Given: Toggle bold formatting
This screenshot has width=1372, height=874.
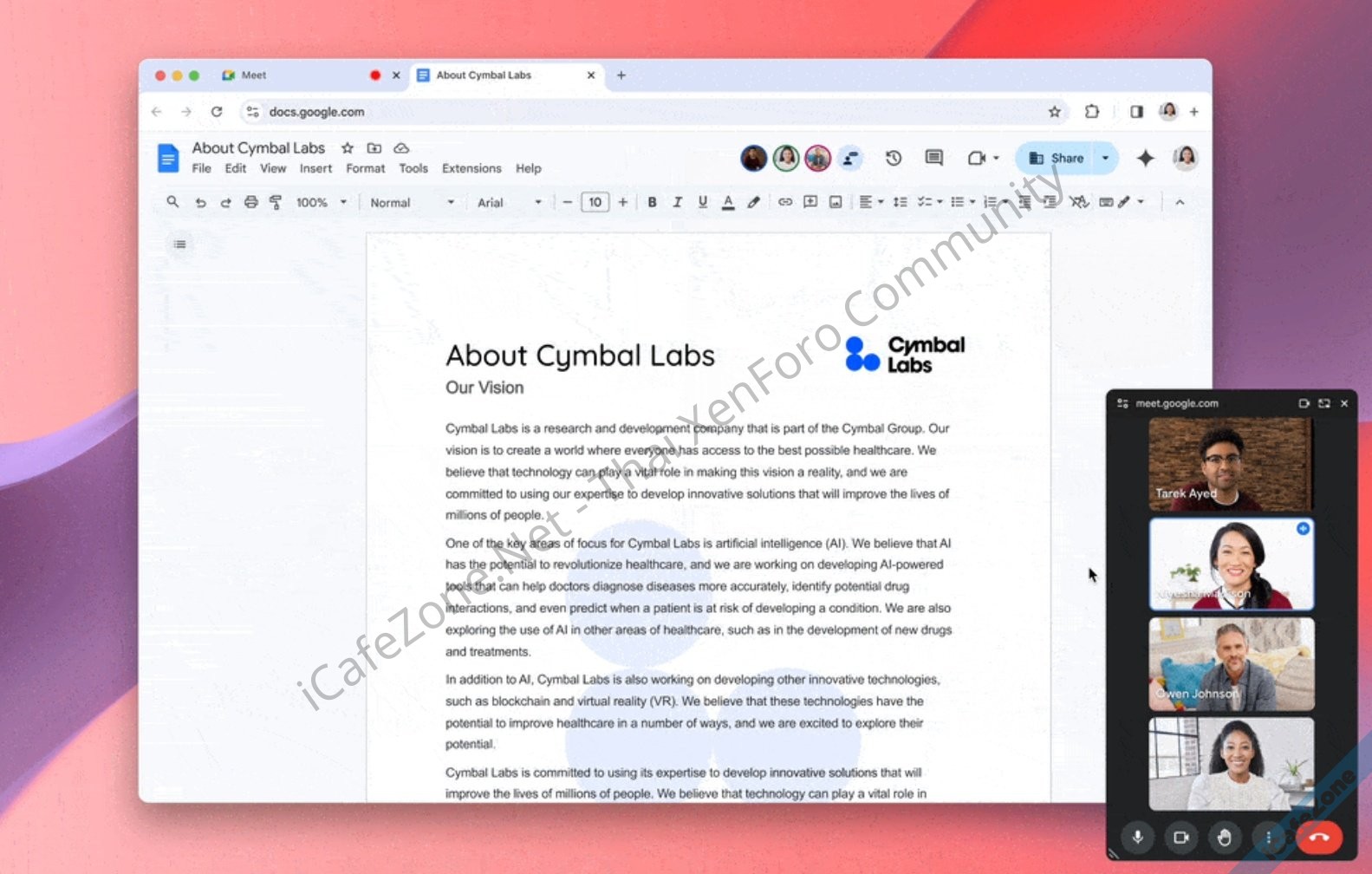Looking at the screenshot, I should tap(652, 202).
